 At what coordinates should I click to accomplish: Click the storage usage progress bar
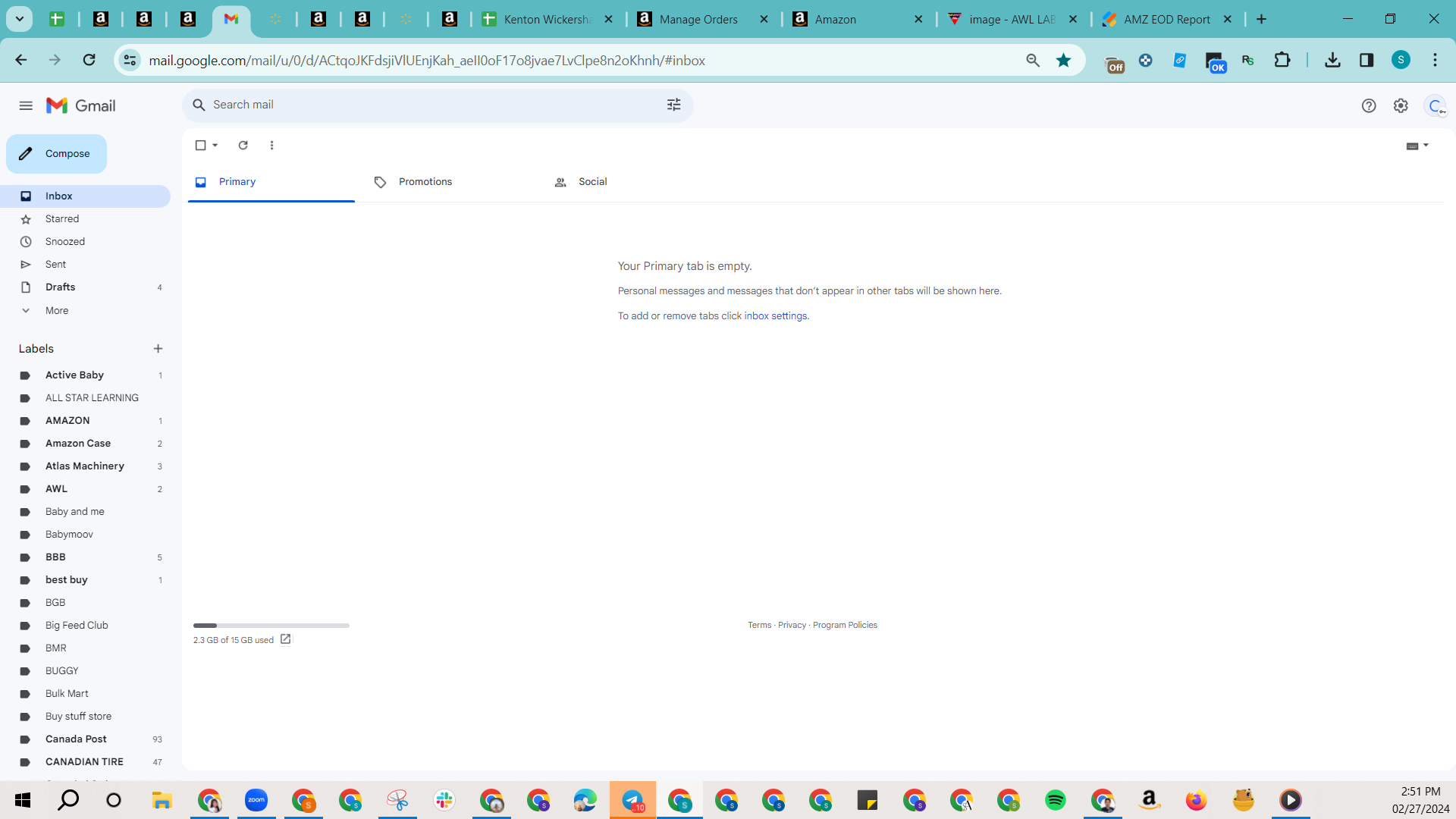(x=271, y=626)
